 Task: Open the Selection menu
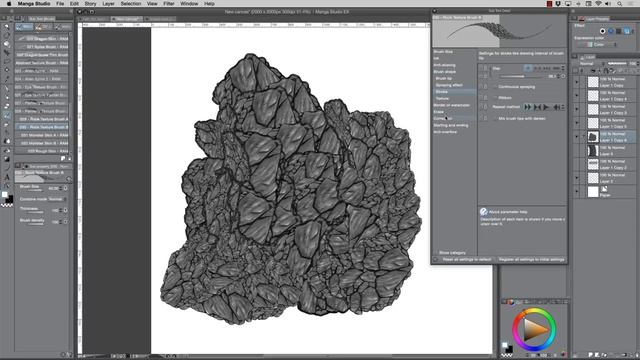point(131,4)
